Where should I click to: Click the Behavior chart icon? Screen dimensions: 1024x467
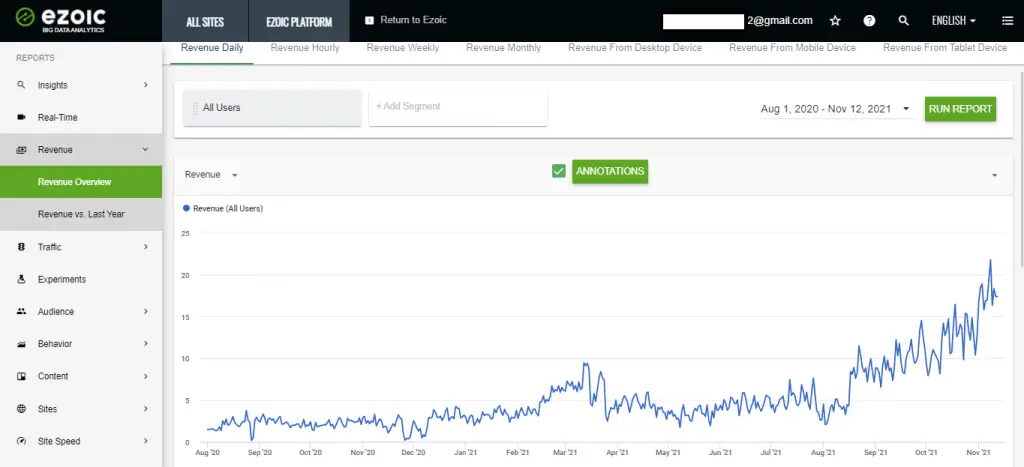click(x=21, y=344)
